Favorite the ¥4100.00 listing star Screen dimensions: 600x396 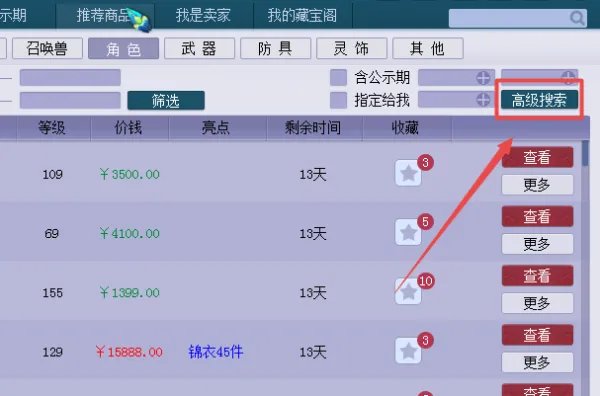tap(408, 232)
